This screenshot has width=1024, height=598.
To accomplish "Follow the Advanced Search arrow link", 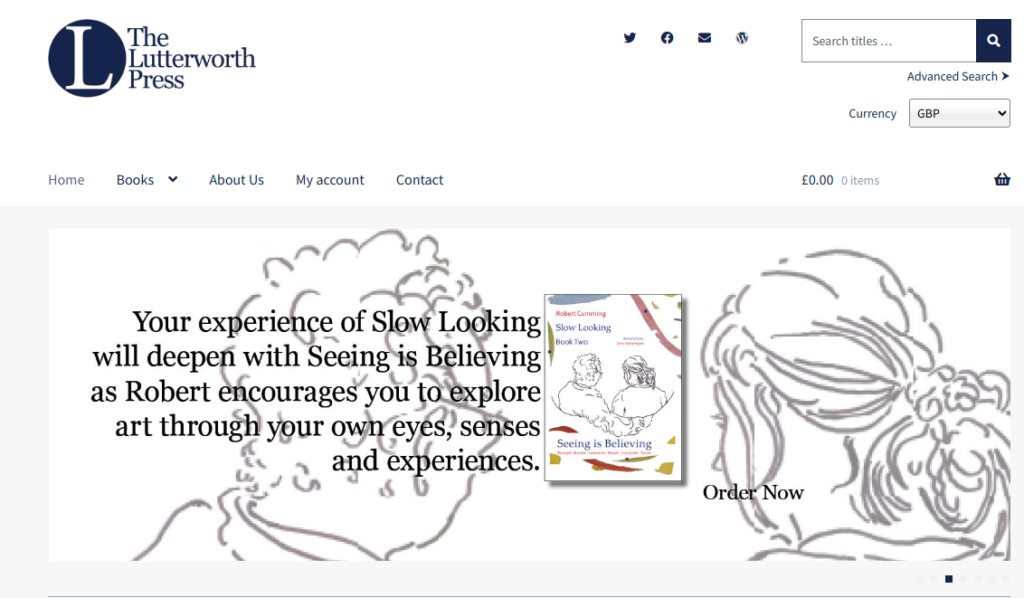I will (958, 76).
